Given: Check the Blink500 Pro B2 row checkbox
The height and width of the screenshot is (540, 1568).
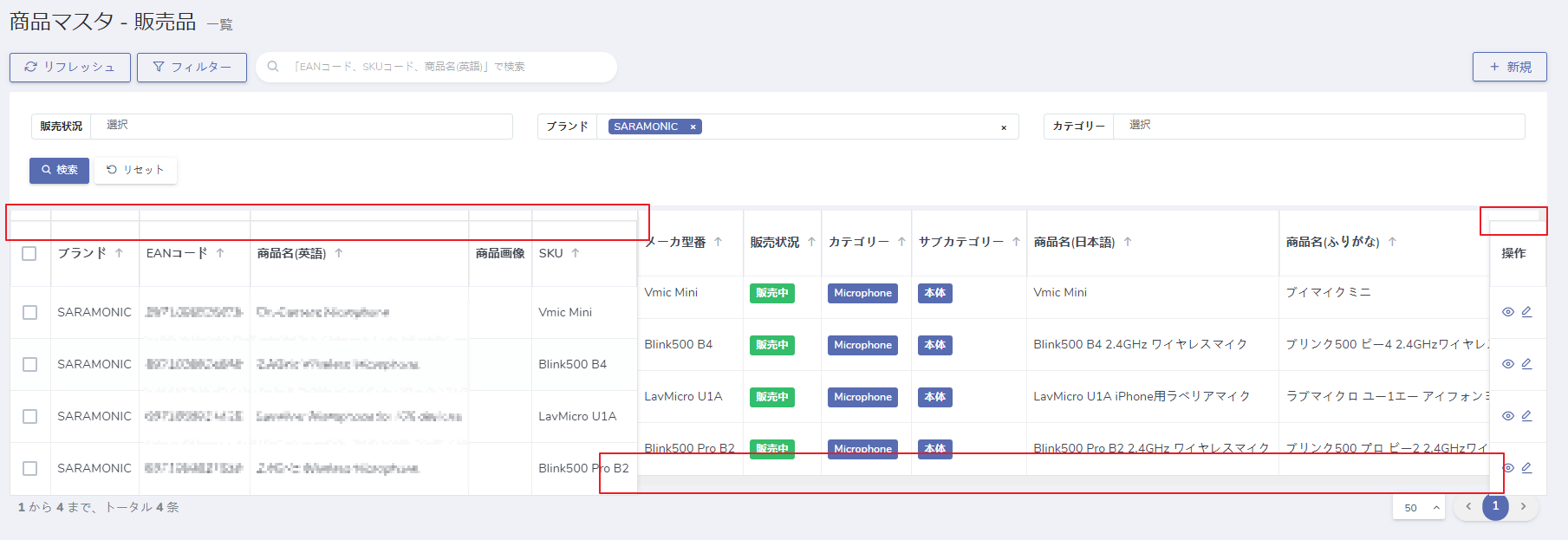Looking at the screenshot, I should click(29, 468).
